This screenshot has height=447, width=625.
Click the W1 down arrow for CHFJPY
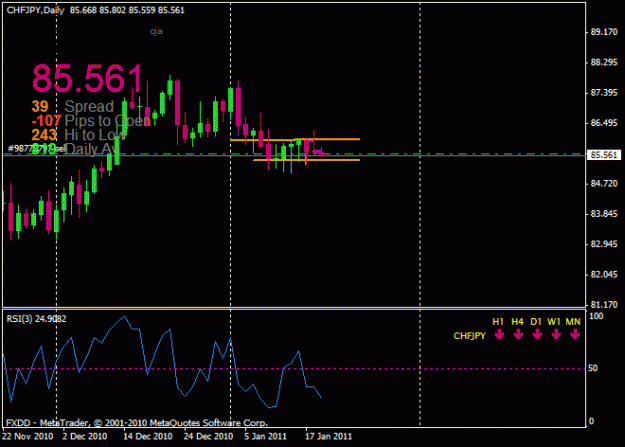(556, 335)
